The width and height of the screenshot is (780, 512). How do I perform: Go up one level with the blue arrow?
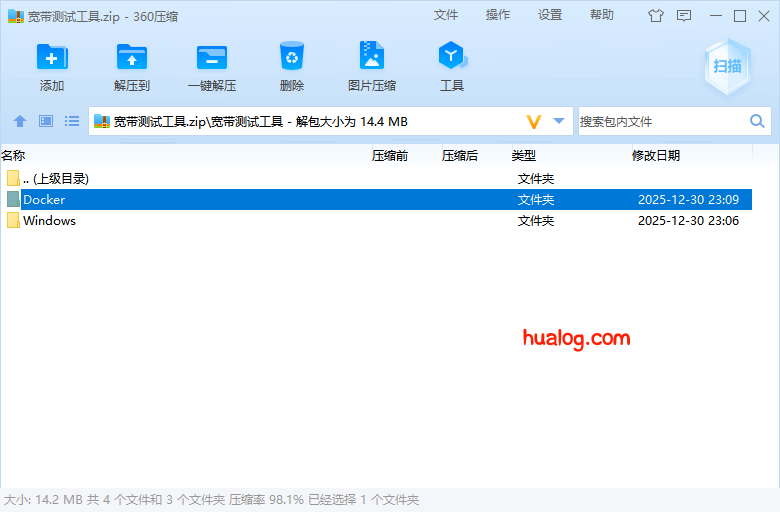click(20, 121)
